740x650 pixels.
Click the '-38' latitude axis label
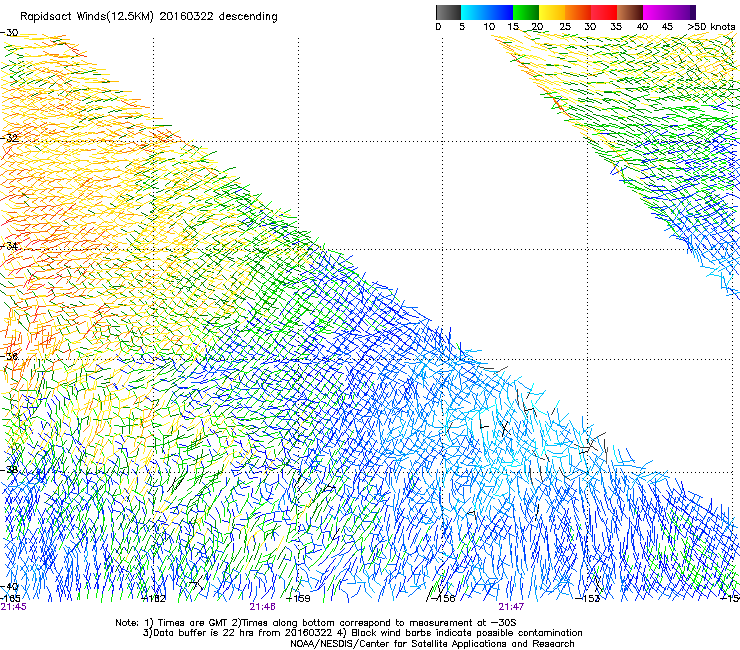click(x=9, y=470)
